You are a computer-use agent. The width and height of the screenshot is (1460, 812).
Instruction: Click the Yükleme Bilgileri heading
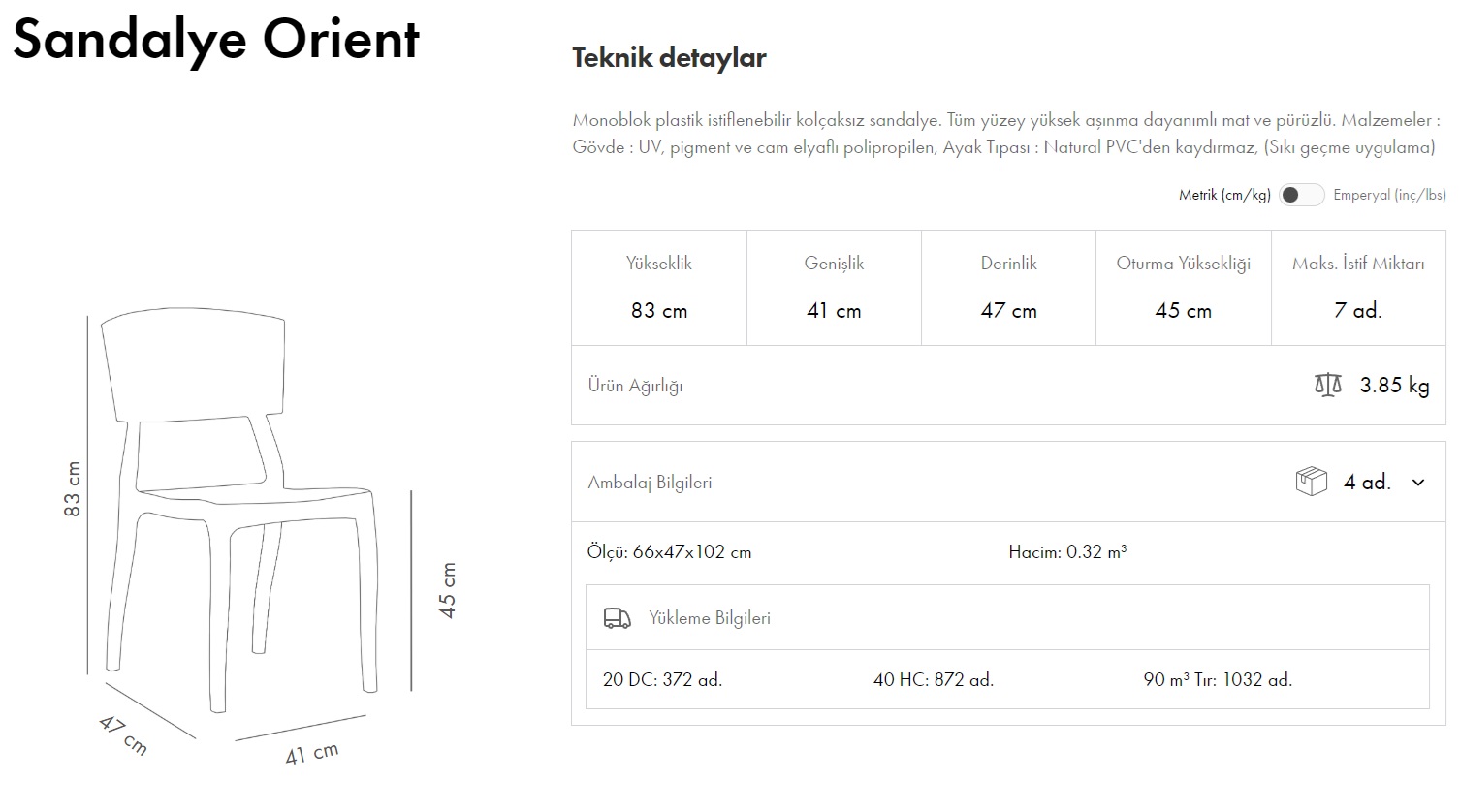tap(710, 618)
